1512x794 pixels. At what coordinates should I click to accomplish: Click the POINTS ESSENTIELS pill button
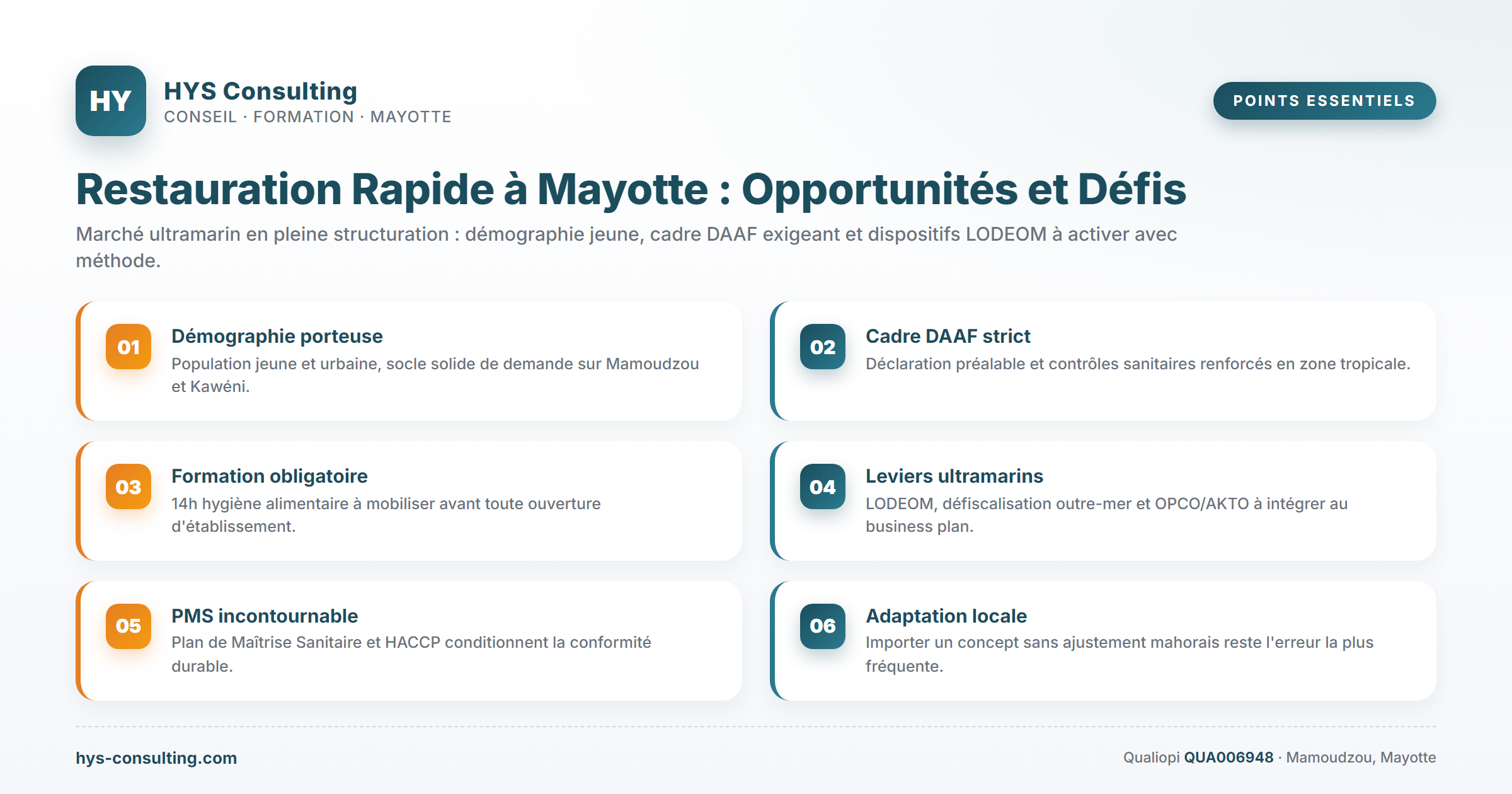coord(1324,101)
